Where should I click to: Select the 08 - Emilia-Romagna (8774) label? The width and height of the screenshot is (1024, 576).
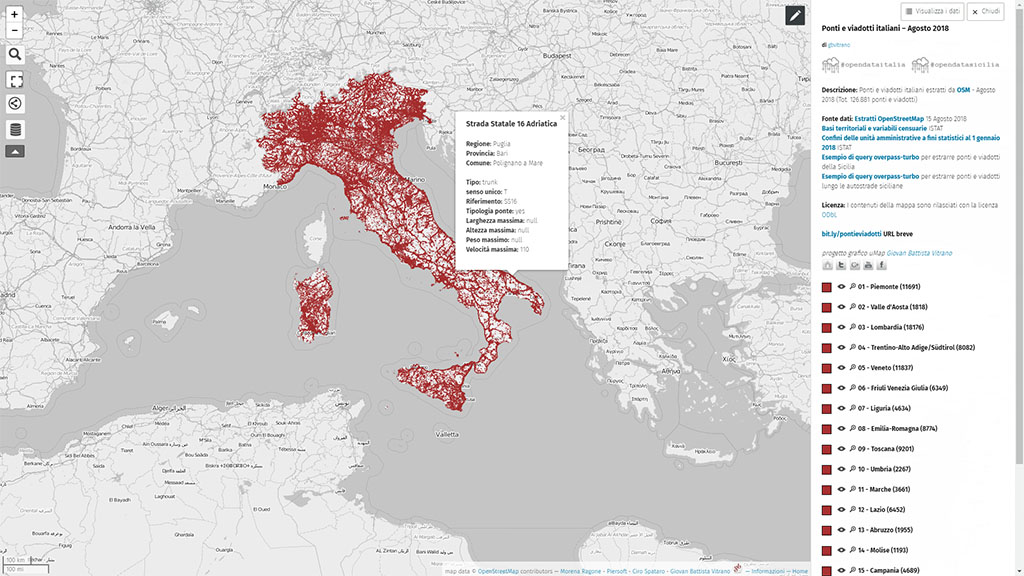pyautogui.click(x=897, y=428)
